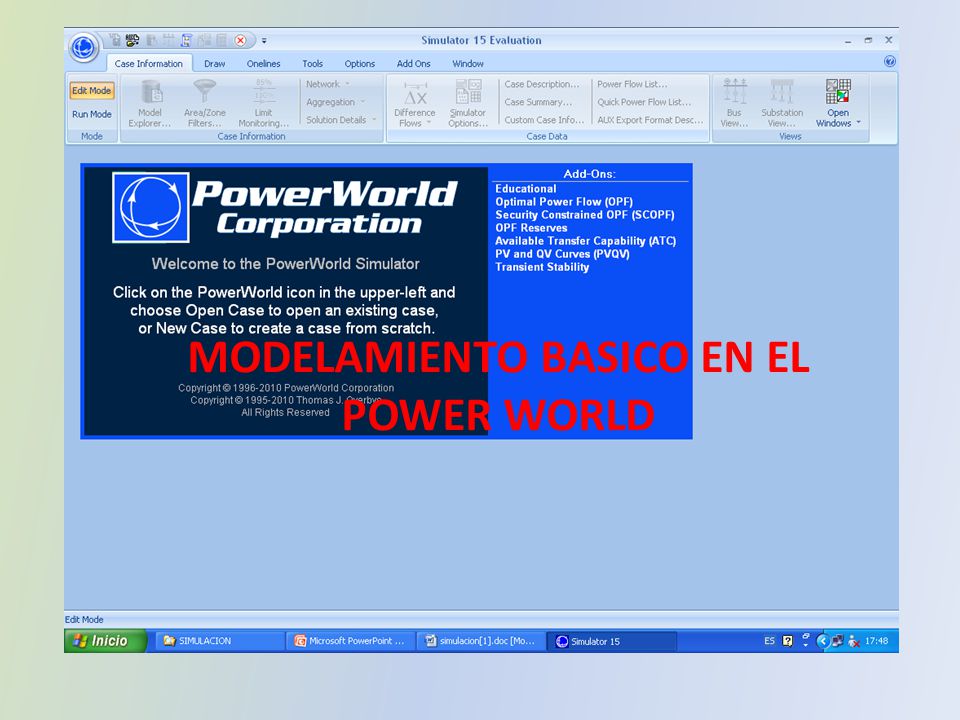Click the script icon in the quick access toolbar
This screenshot has height=720, width=960.
click(x=187, y=41)
